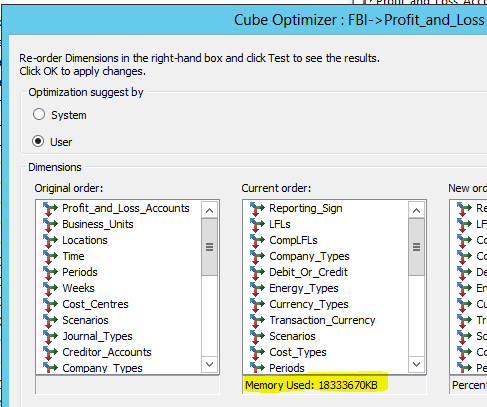
Task: Select Transaction_Currency in Current order list
Action: pos(322,320)
